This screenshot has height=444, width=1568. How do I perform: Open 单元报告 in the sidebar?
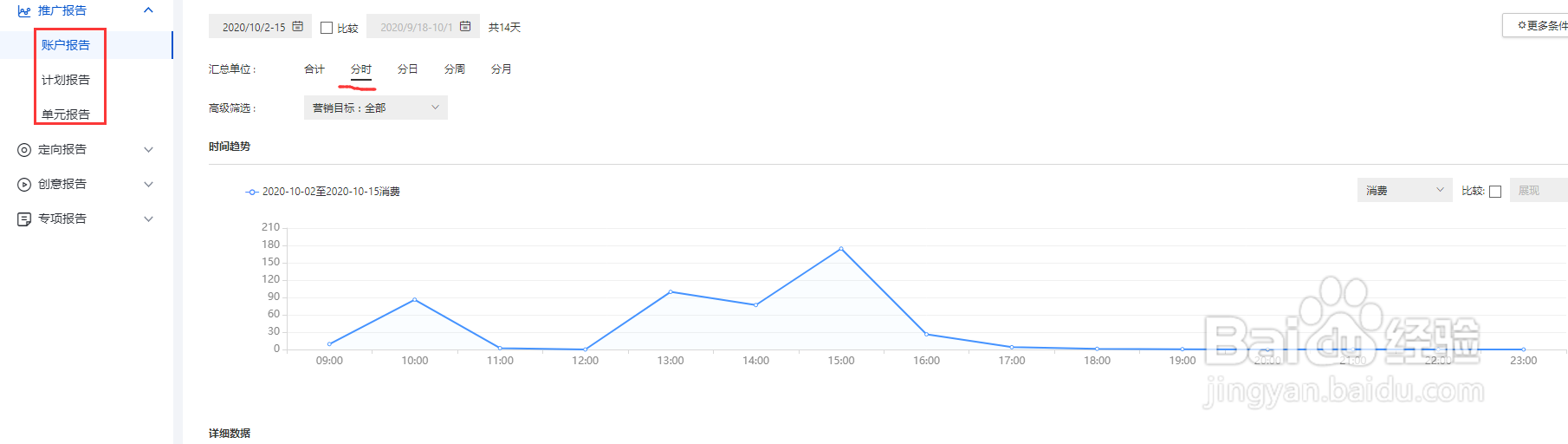(66, 114)
